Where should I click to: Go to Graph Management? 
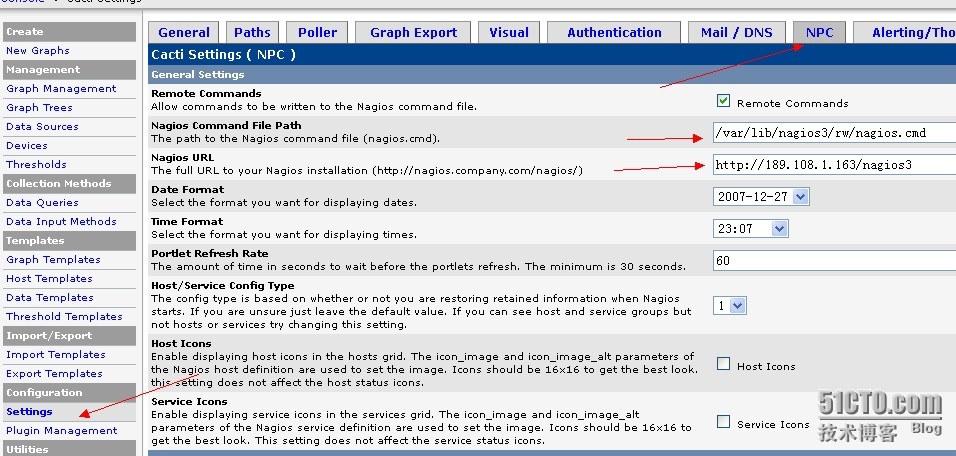61,88
